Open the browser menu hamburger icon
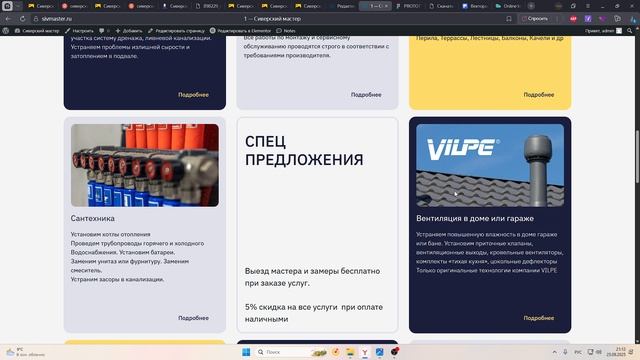The width and height of the screenshot is (640, 360). pos(588,6)
